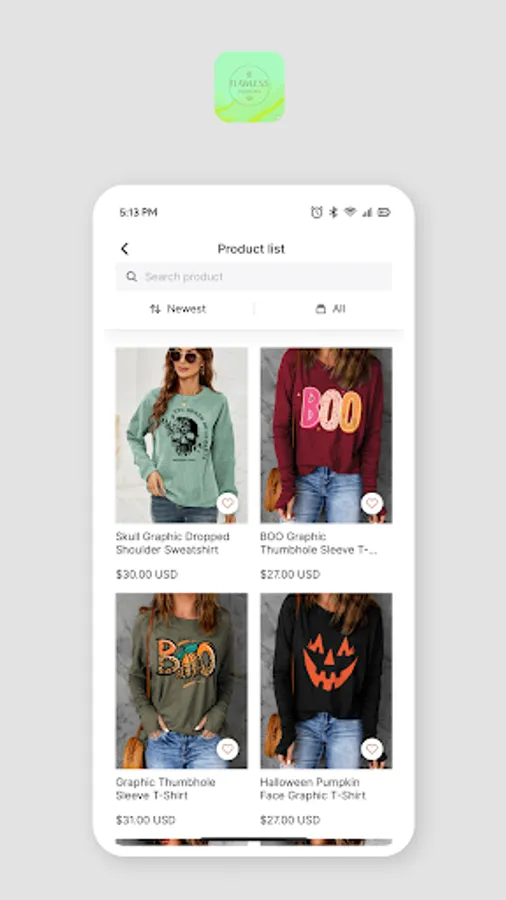Select the maroon BOO shirt image

(326, 435)
